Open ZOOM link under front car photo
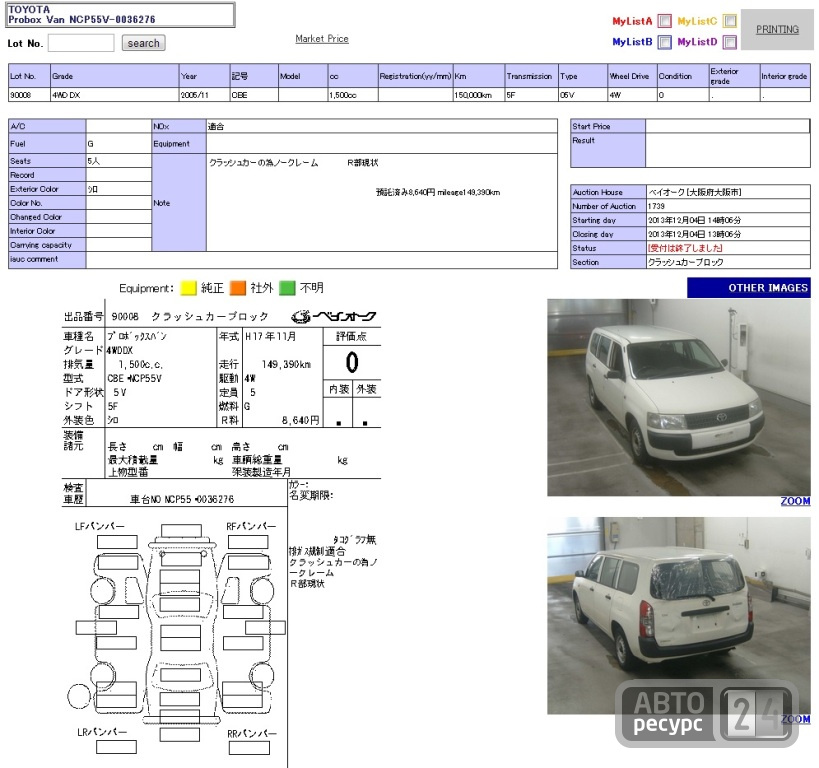 pyautogui.click(x=795, y=501)
